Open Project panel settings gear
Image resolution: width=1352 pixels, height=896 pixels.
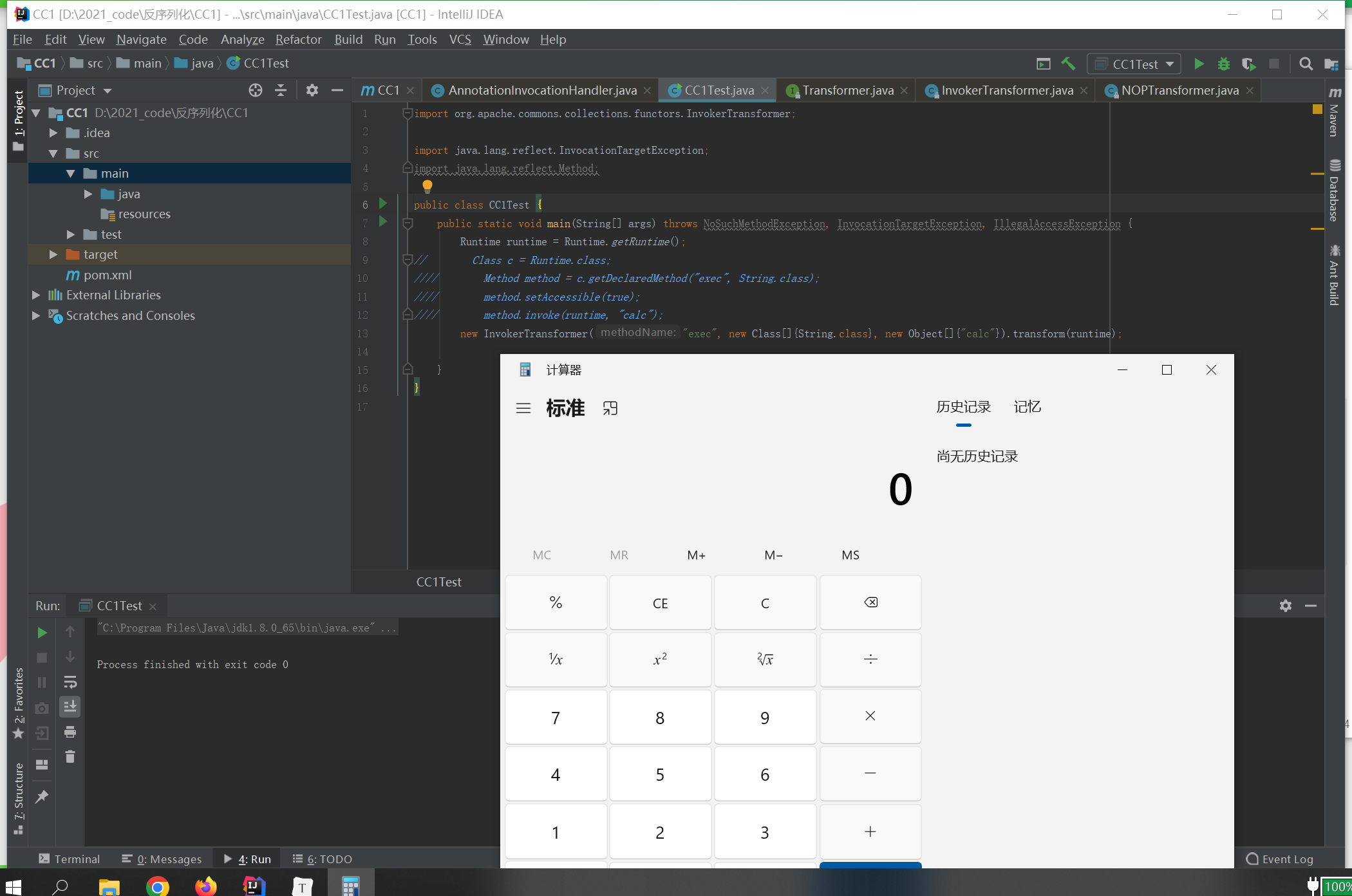click(312, 90)
